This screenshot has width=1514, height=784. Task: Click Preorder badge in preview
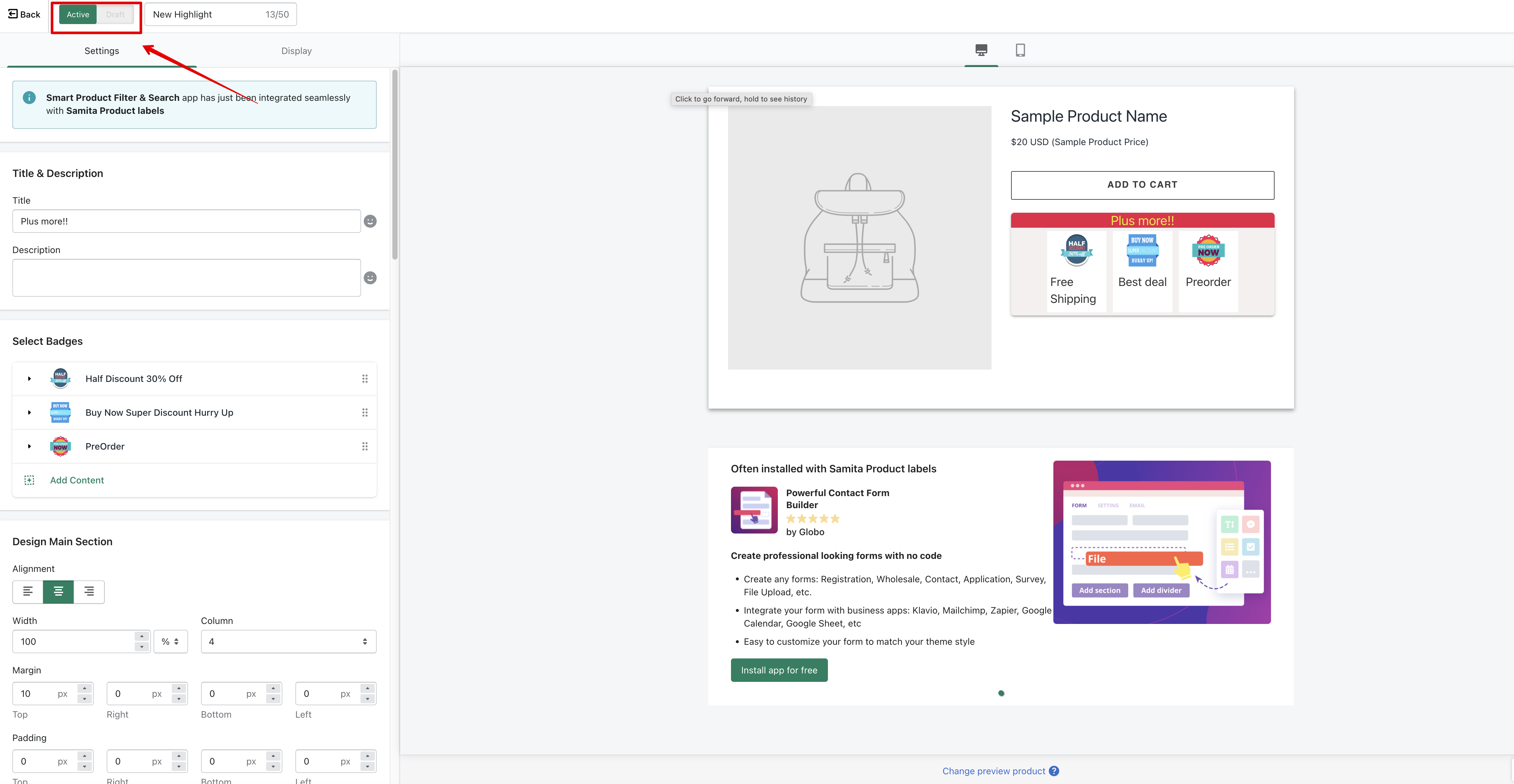[x=1208, y=271]
